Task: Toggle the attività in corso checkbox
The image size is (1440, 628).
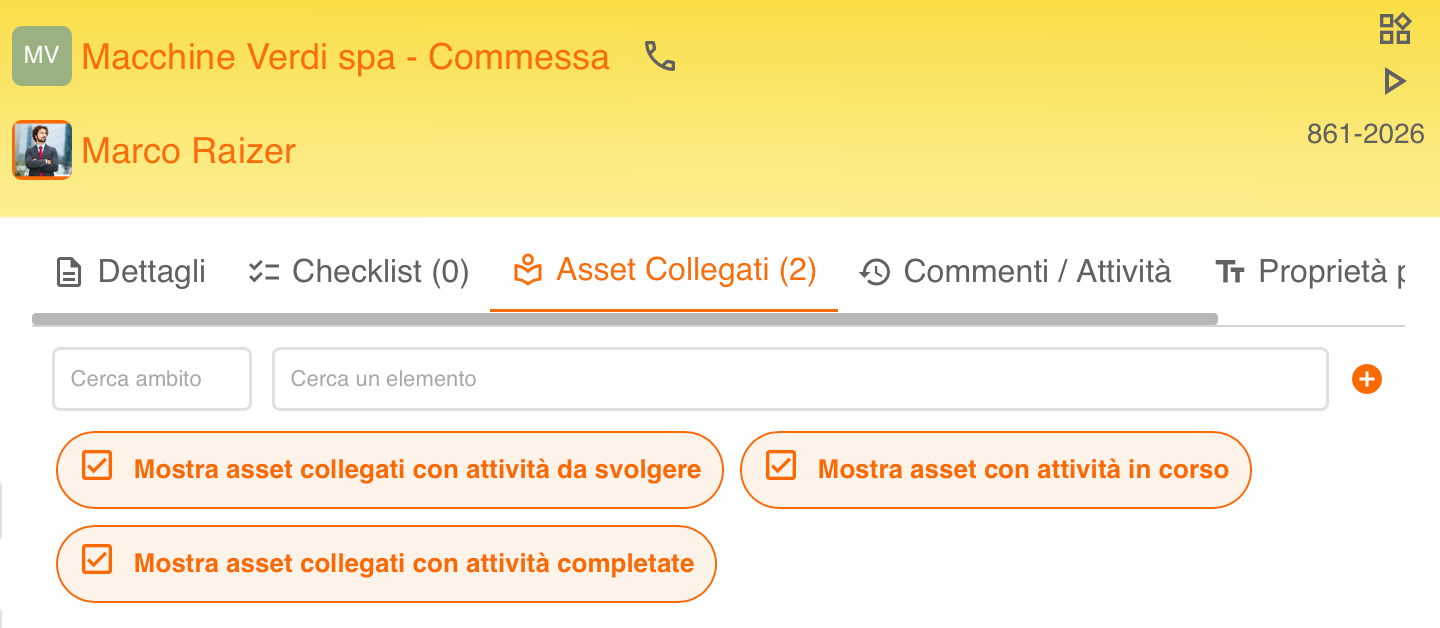Action: [x=780, y=465]
